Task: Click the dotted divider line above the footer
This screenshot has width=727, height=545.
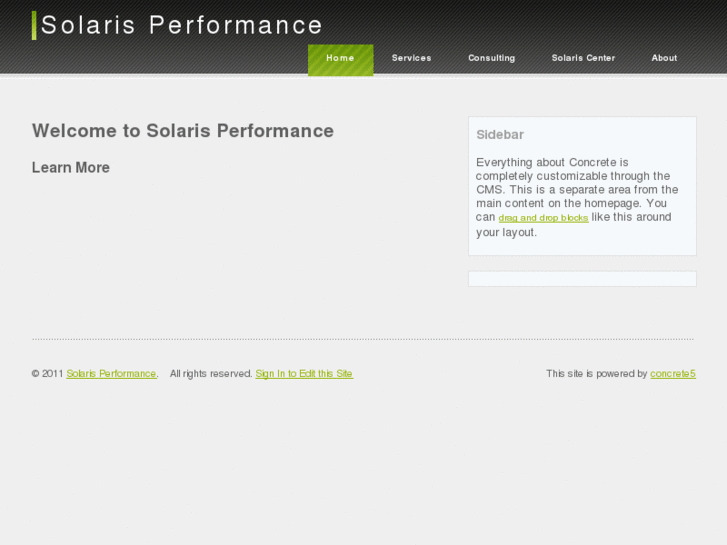Action: (x=362, y=339)
